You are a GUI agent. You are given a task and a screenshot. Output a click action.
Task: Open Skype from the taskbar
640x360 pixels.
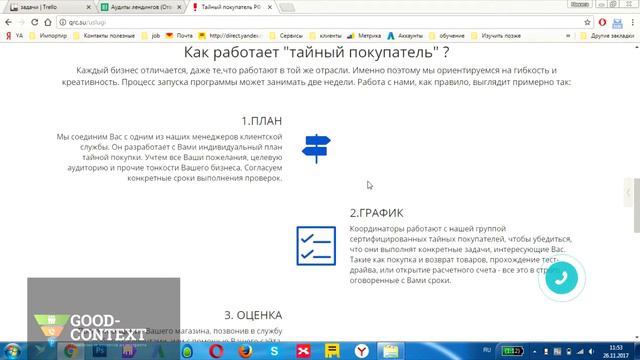[274, 351]
